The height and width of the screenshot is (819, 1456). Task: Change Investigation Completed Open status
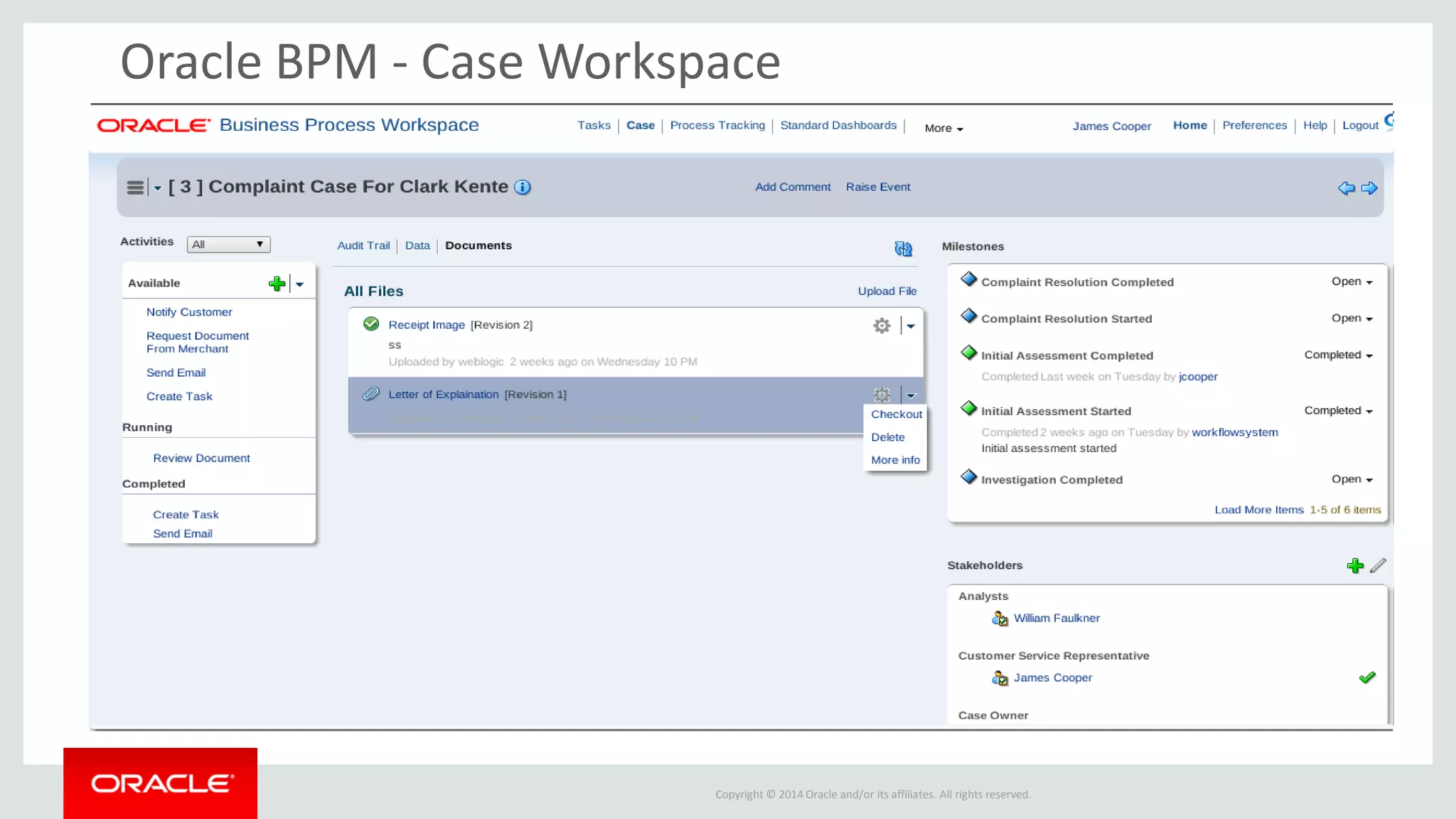pyautogui.click(x=1351, y=479)
